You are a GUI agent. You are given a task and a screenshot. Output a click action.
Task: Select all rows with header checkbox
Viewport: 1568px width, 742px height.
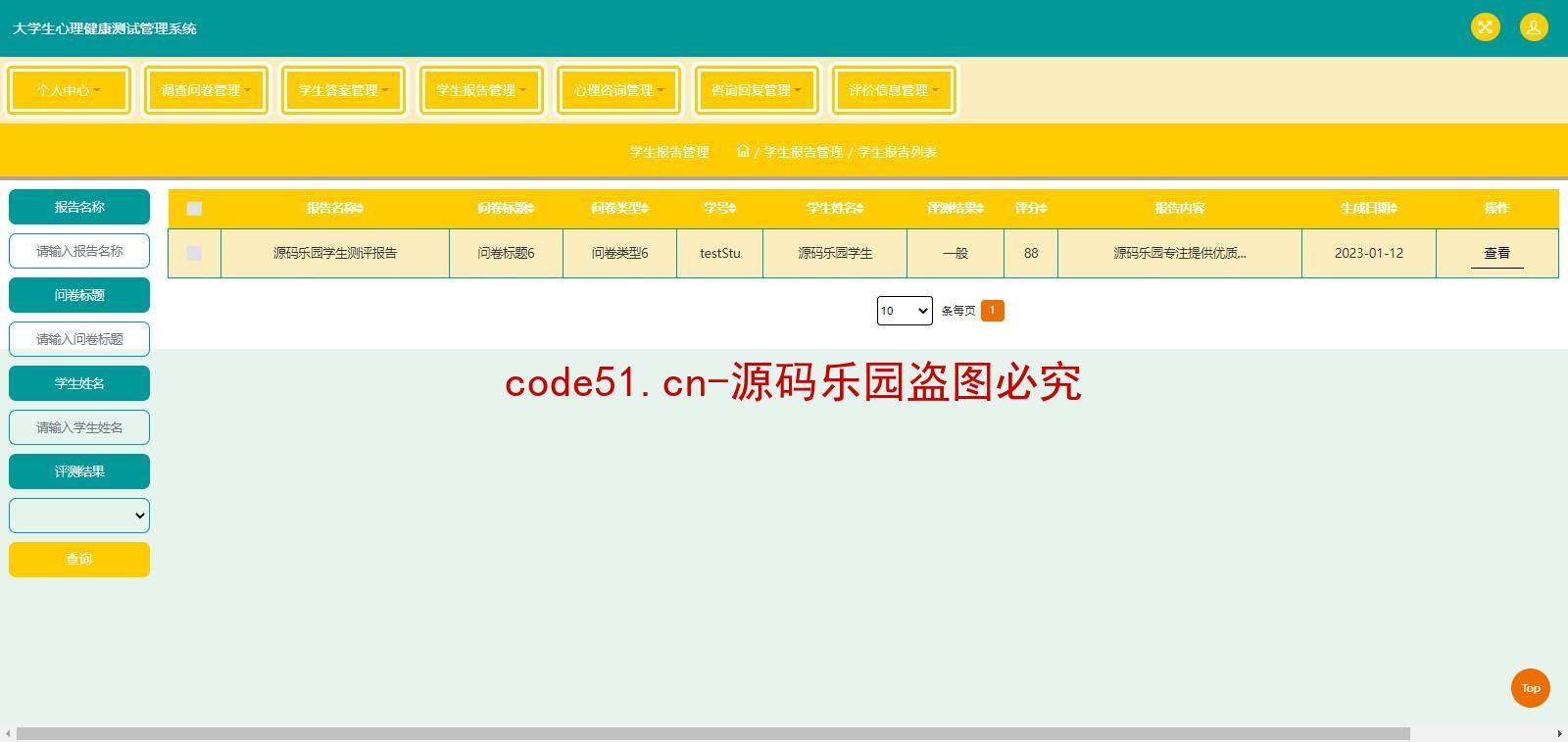pyautogui.click(x=194, y=208)
